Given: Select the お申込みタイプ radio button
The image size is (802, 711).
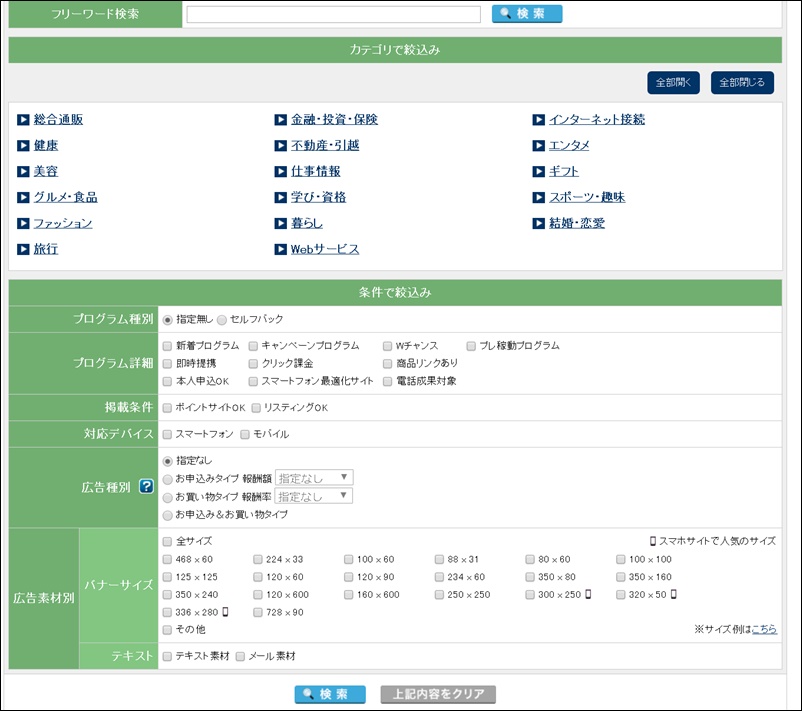Looking at the screenshot, I should [x=167, y=480].
